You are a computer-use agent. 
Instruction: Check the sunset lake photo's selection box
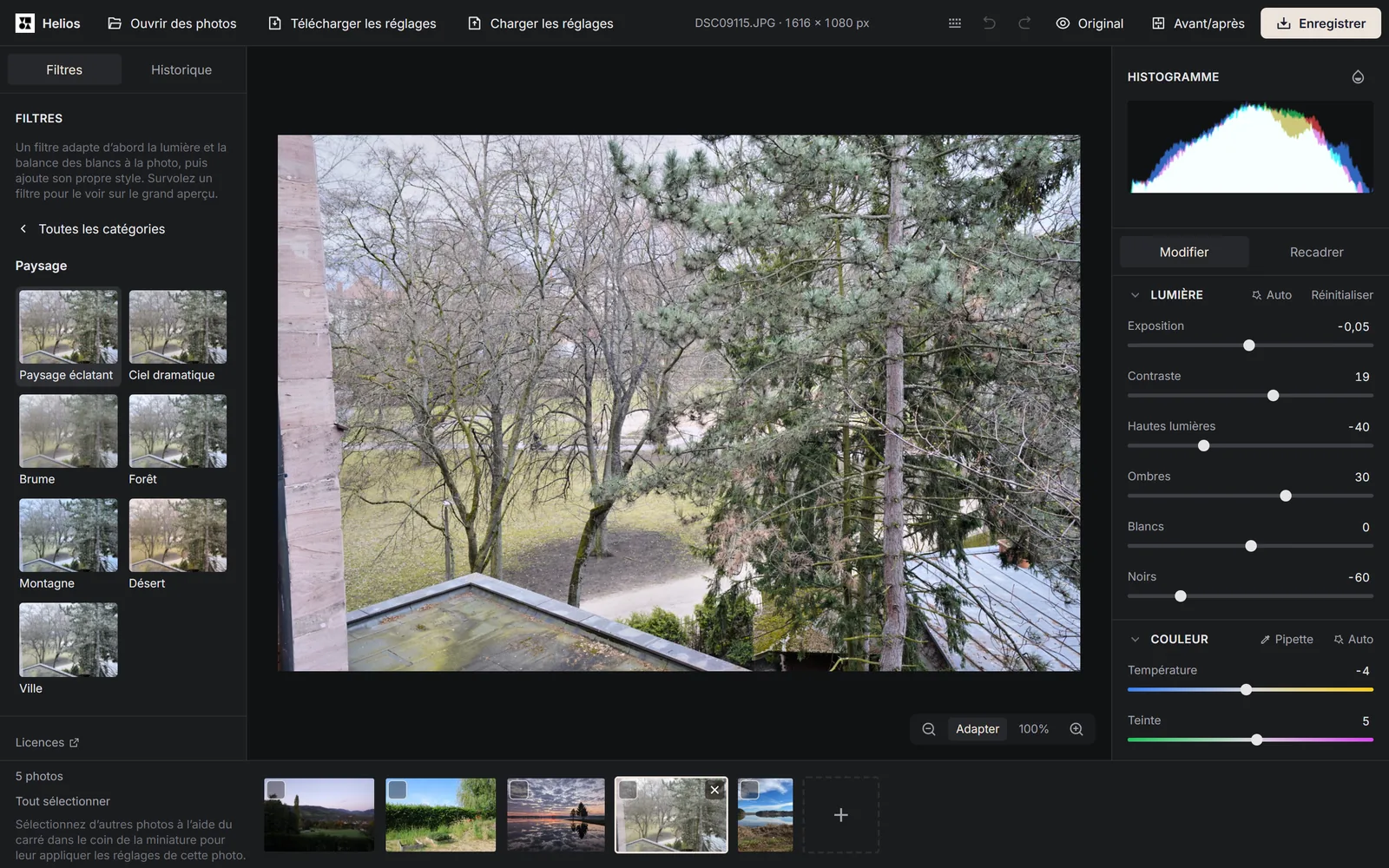519,789
